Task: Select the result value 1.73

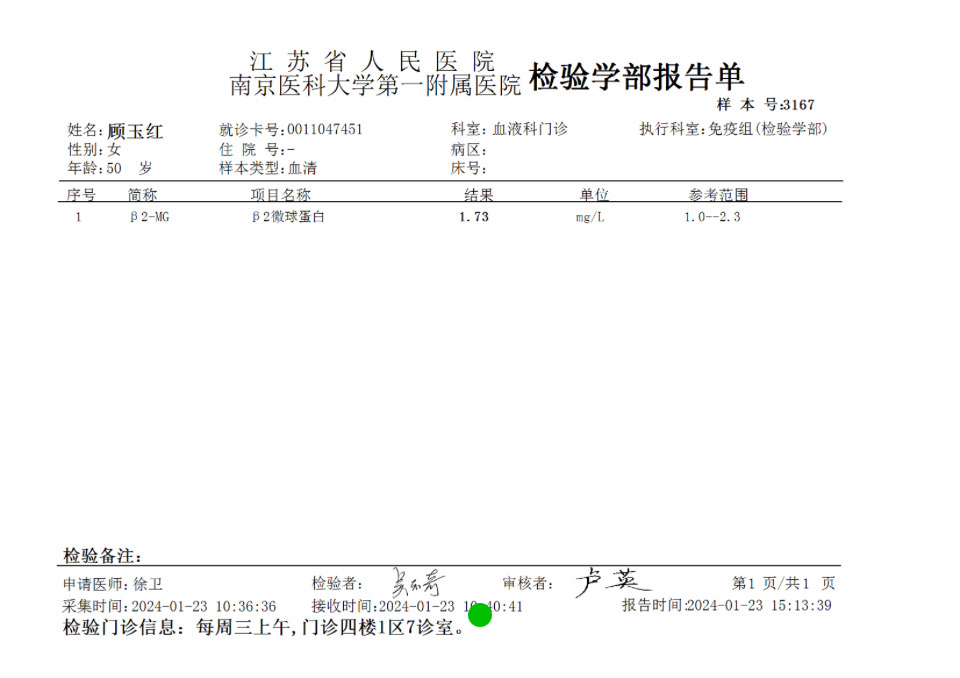Action: [474, 217]
